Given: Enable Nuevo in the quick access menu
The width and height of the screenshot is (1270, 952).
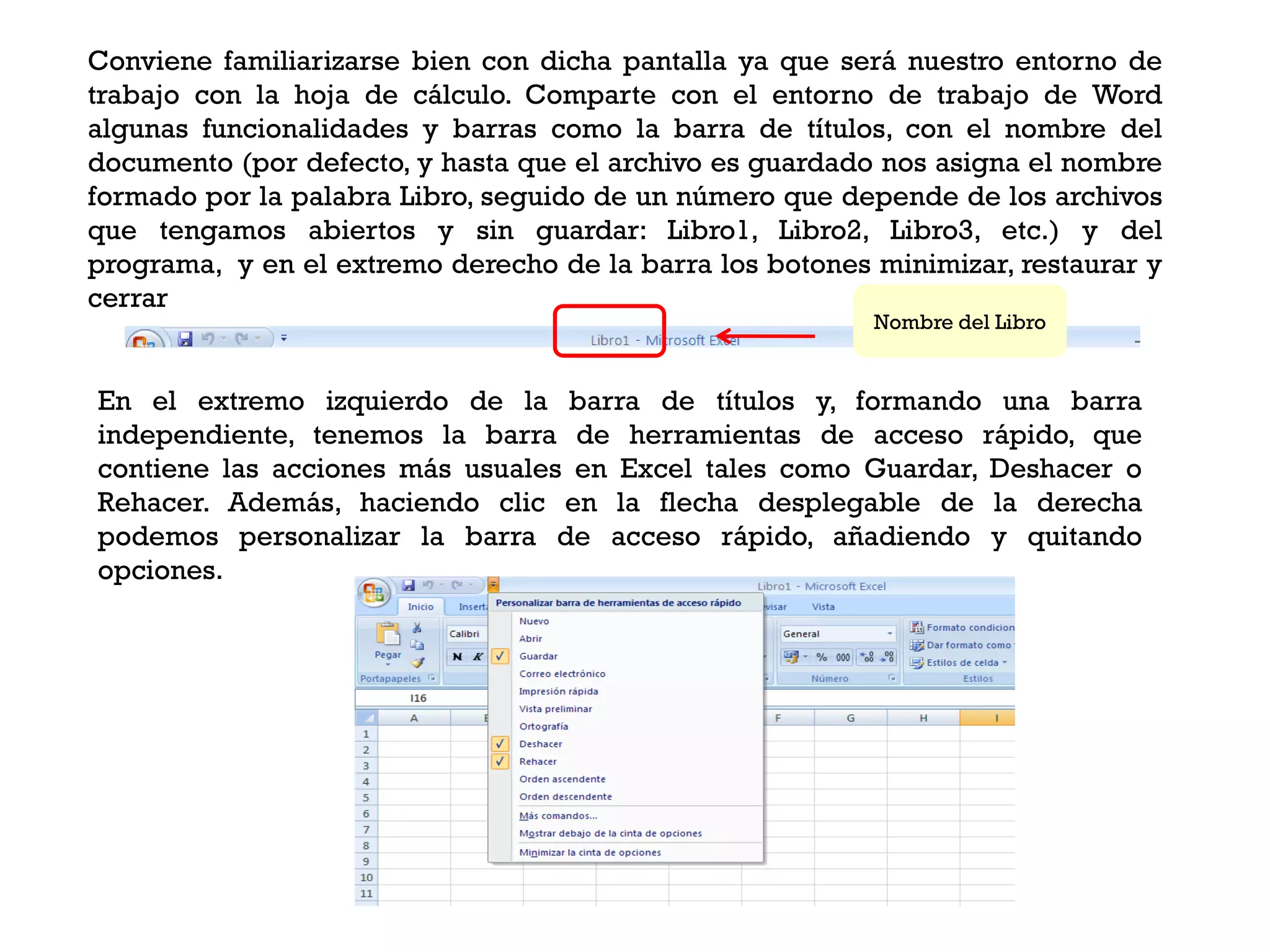Looking at the screenshot, I should coord(626,621).
